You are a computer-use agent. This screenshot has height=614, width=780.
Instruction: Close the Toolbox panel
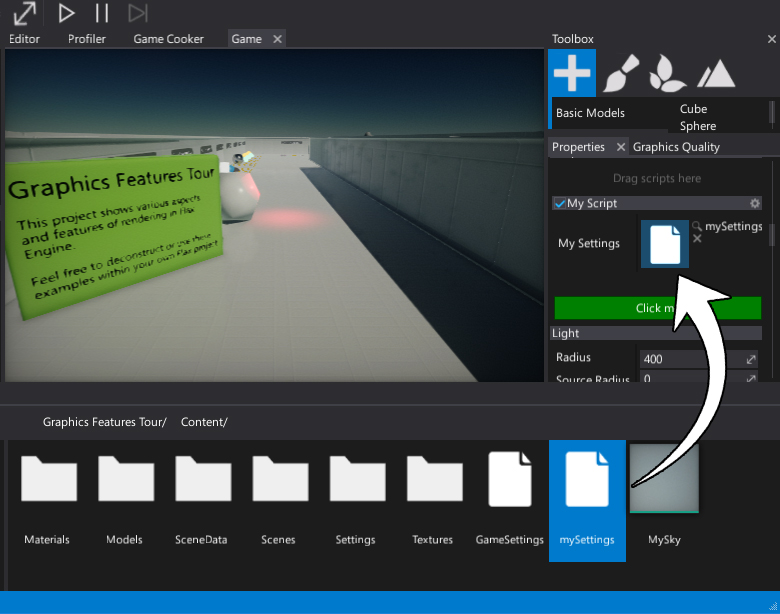click(772, 39)
